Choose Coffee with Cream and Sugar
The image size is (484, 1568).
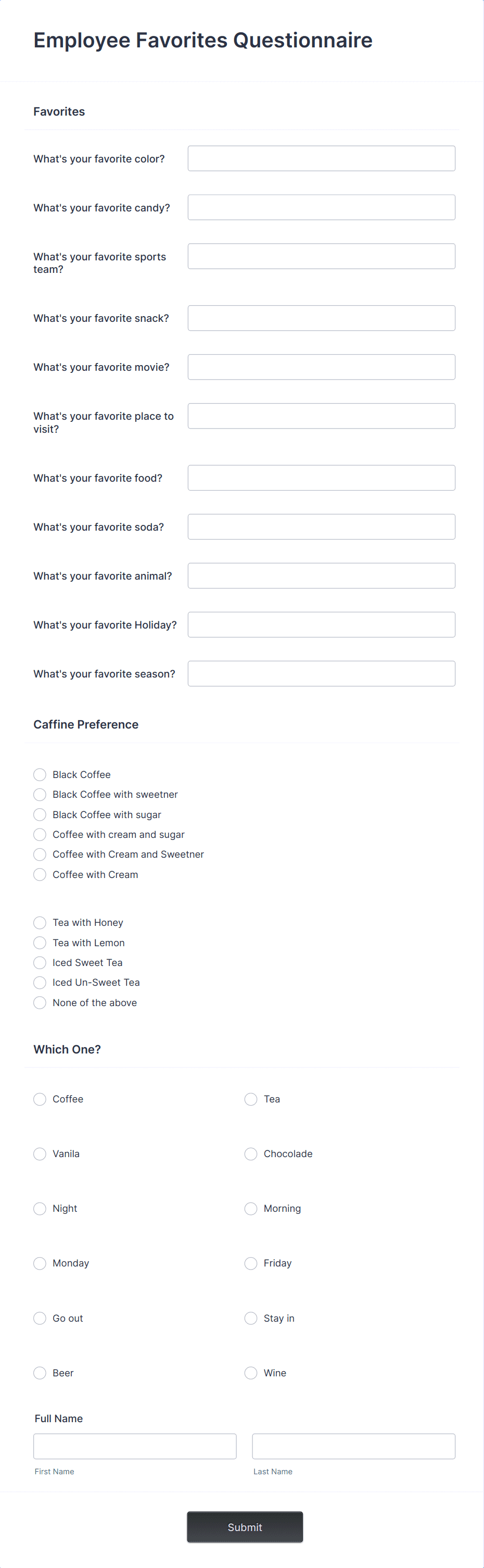point(40,835)
